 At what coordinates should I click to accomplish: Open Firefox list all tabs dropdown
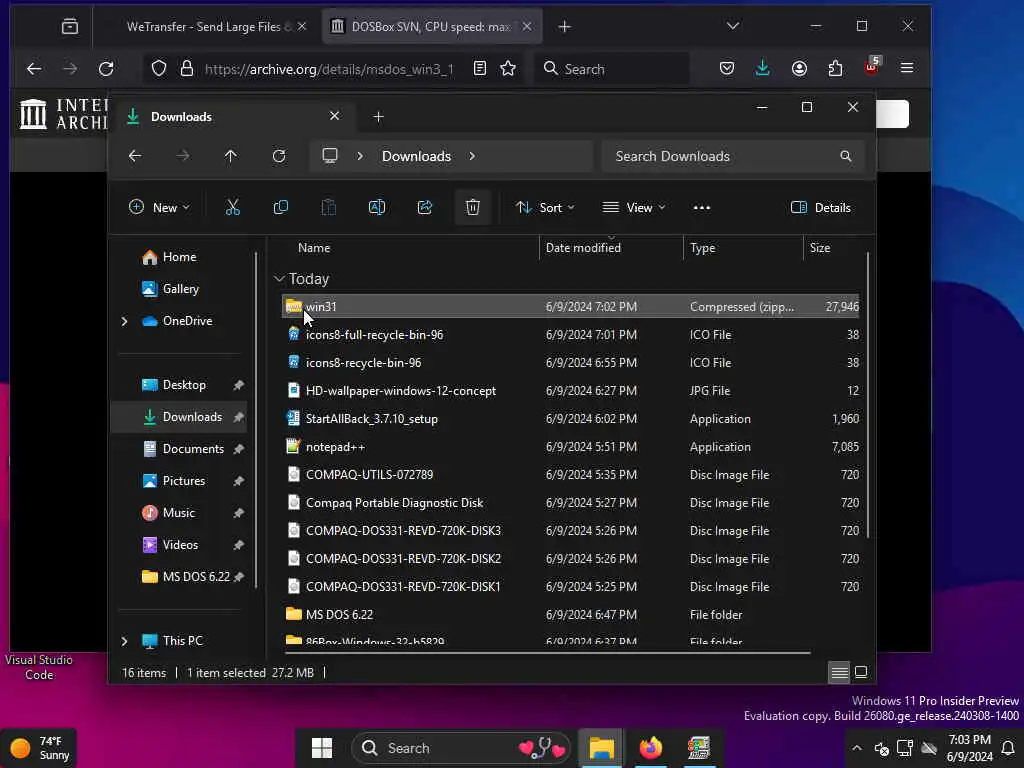(733, 26)
